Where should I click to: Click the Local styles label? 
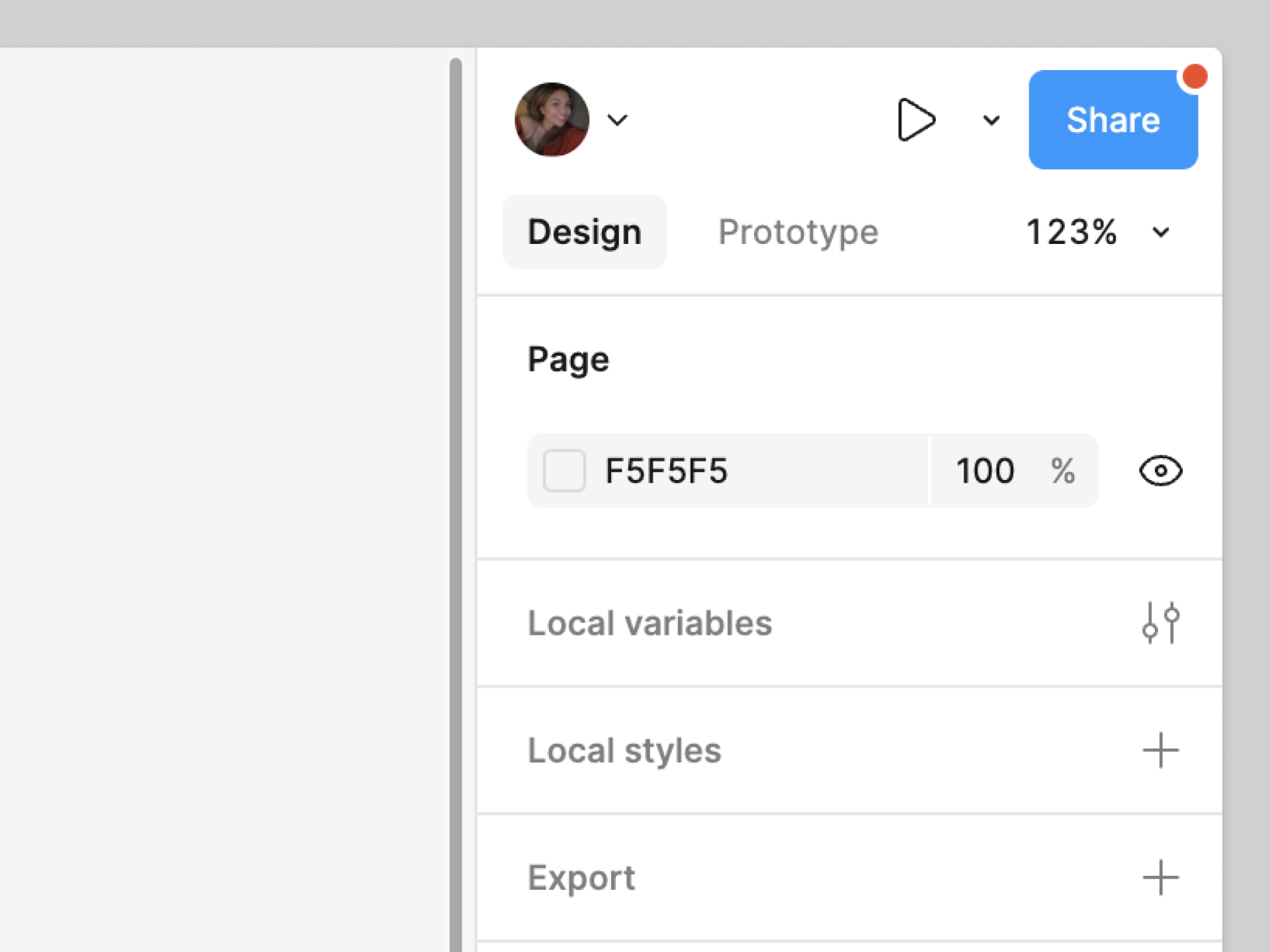click(624, 750)
